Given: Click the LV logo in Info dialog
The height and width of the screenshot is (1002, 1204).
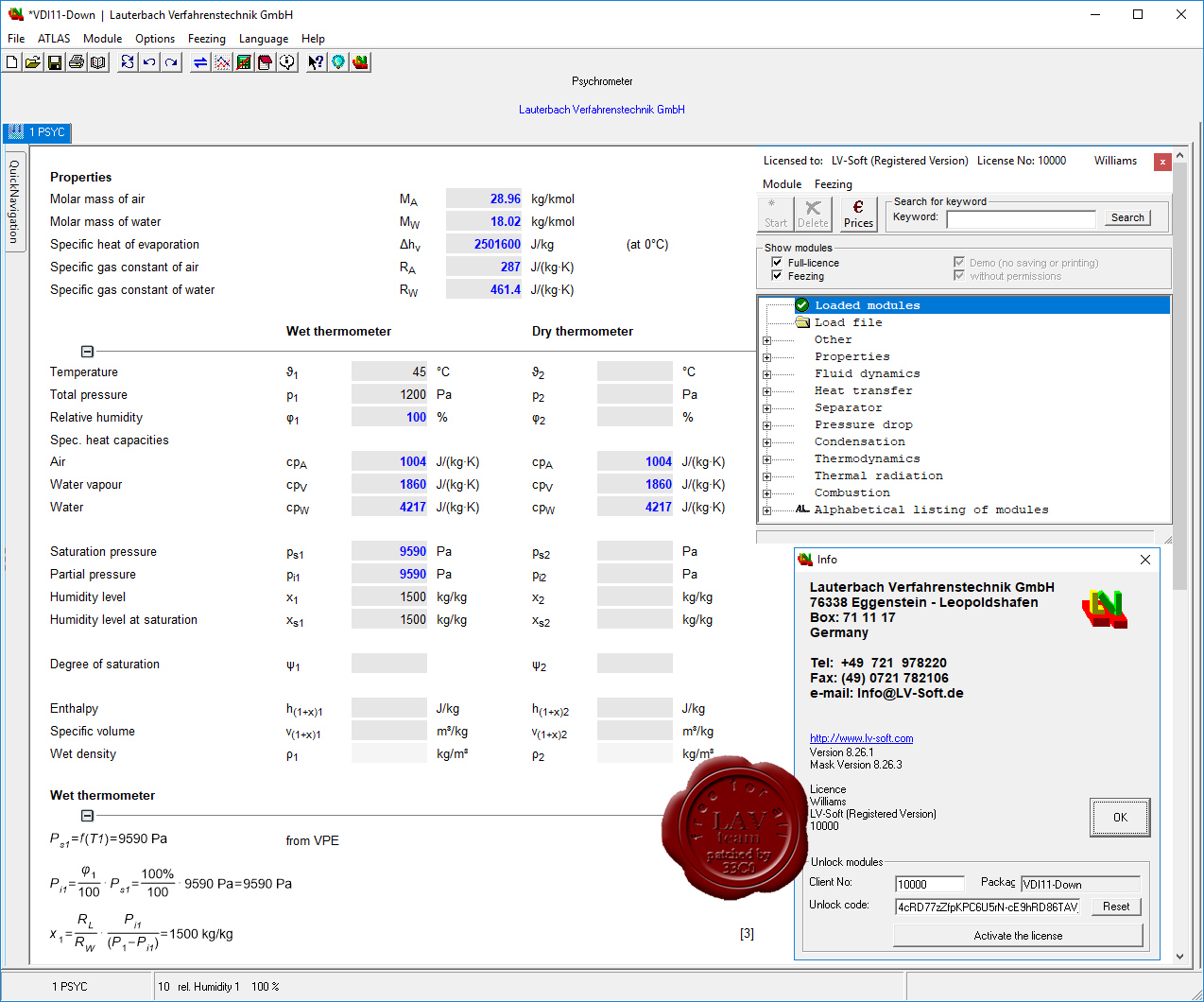Looking at the screenshot, I should 1105,609.
